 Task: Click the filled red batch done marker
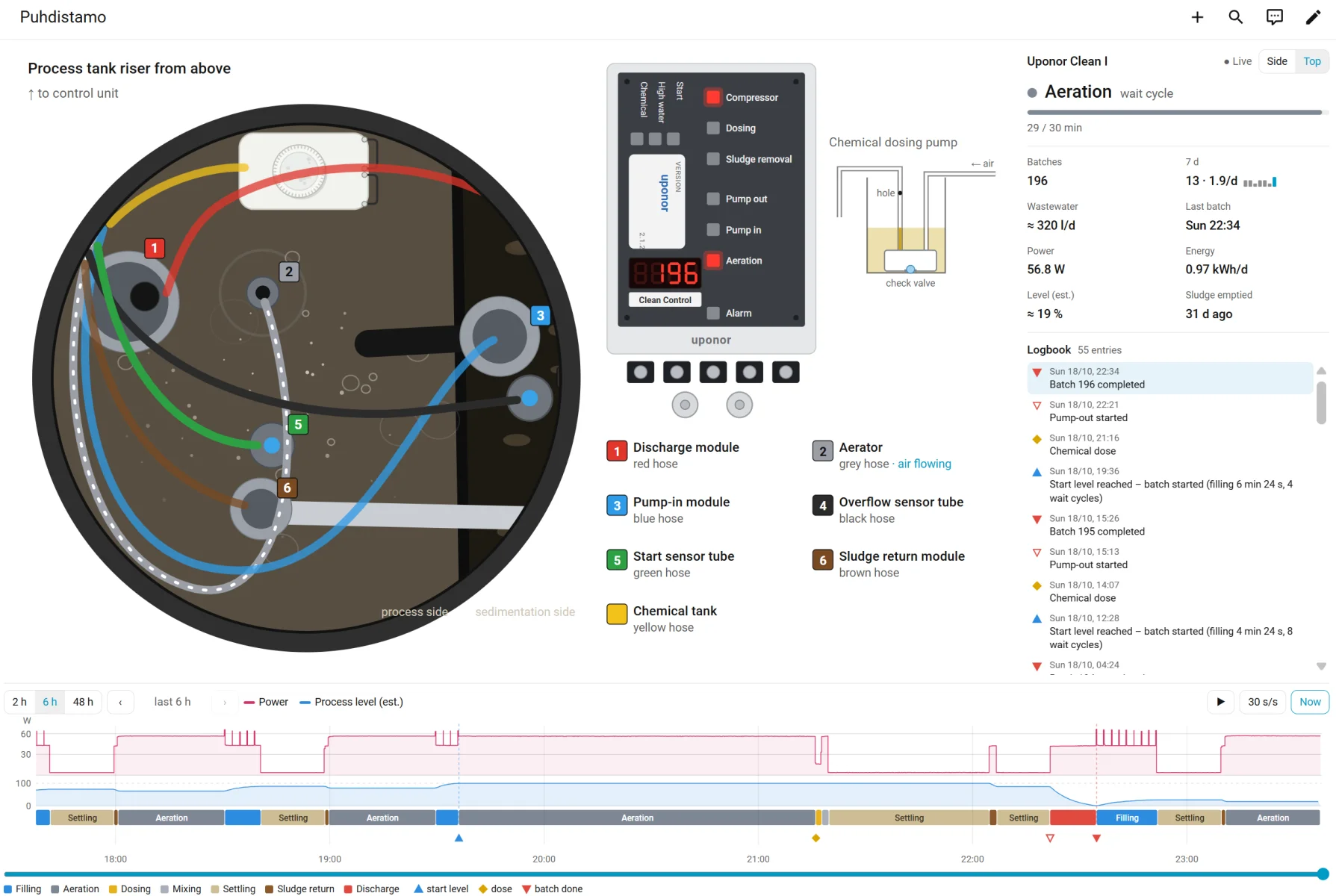(1096, 839)
